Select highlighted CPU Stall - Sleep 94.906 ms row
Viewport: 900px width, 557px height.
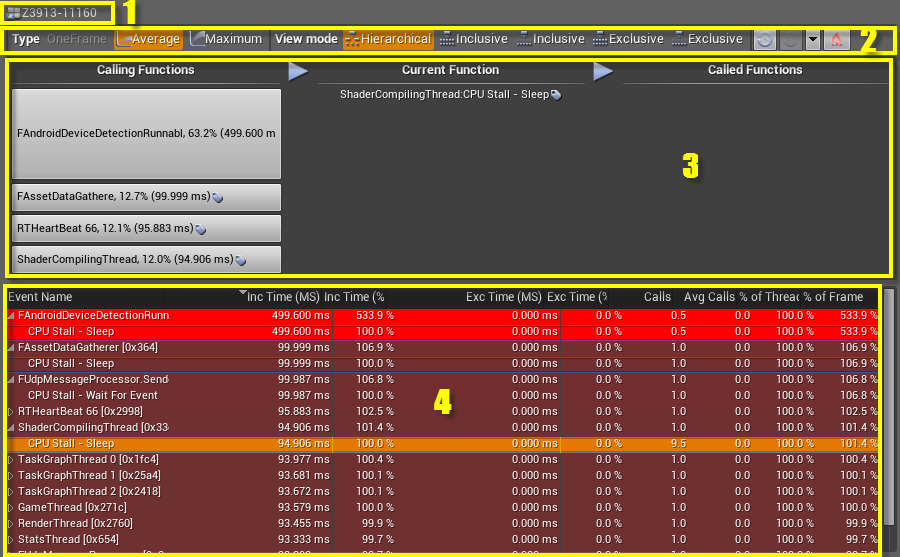tap(443, 444)
